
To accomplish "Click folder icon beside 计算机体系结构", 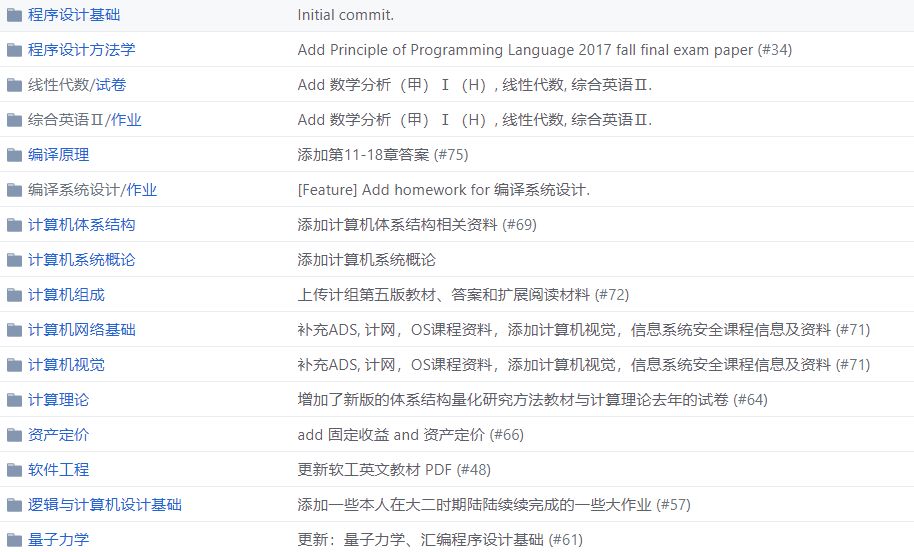I will tap(14, 225).
